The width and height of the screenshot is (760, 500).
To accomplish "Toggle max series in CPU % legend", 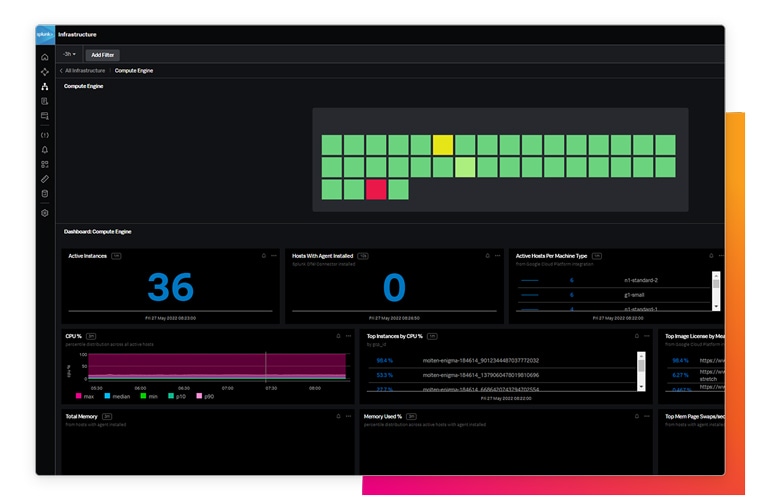I will (x=85, y=396).
